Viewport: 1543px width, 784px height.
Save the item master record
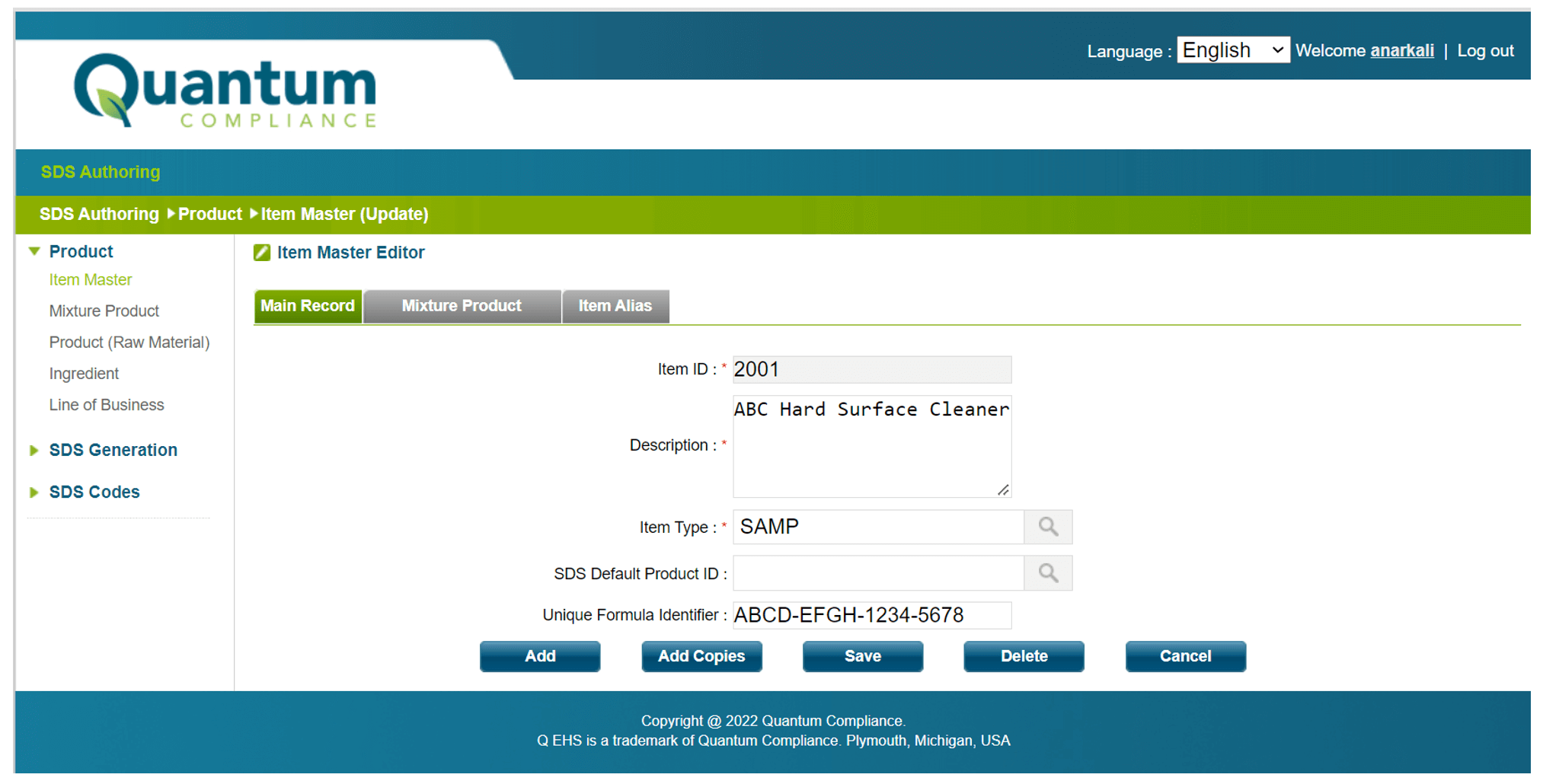click(863, 656)
